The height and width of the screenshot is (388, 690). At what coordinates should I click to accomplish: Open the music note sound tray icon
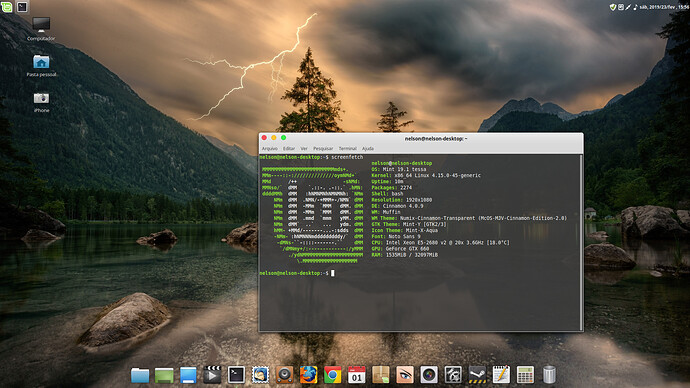click(635, 7)
